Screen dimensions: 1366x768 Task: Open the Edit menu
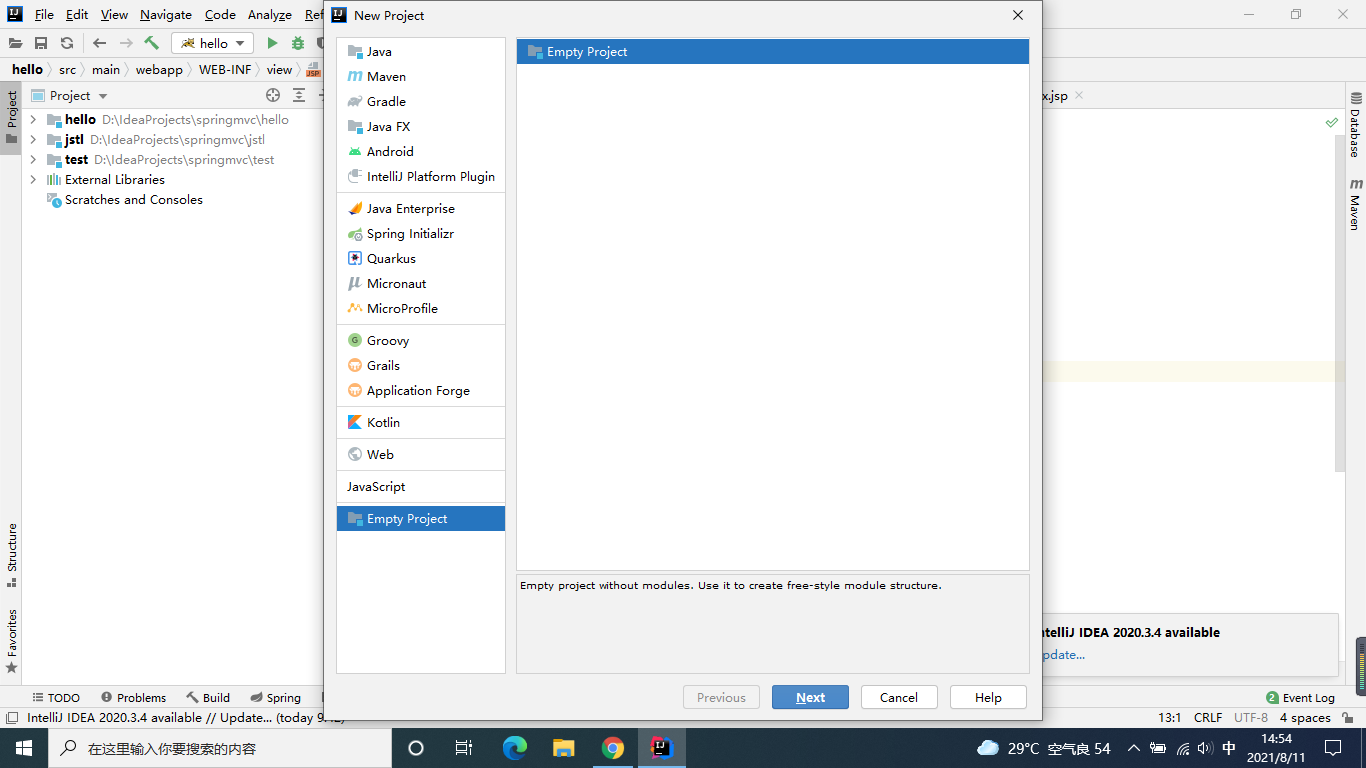[x=77, y=15]
